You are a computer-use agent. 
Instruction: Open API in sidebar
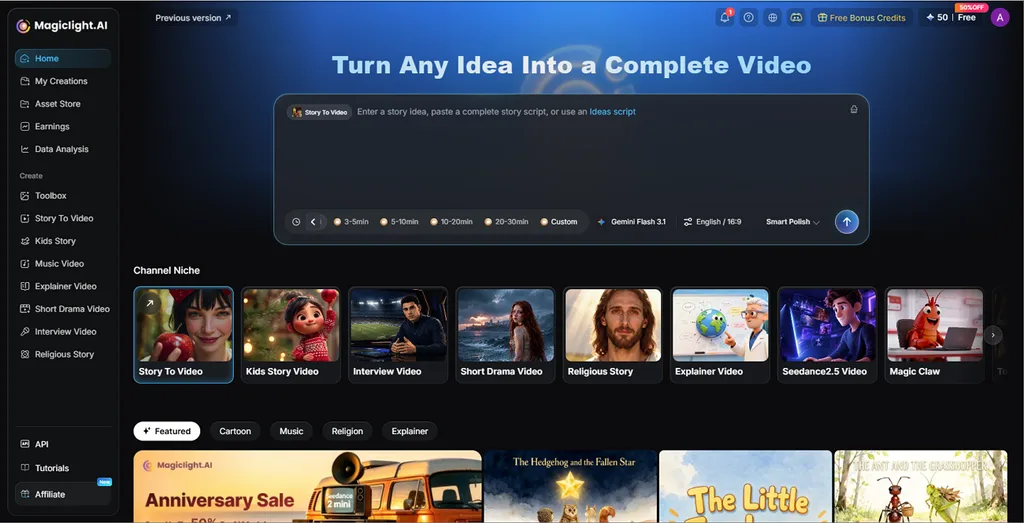point(63,444)
